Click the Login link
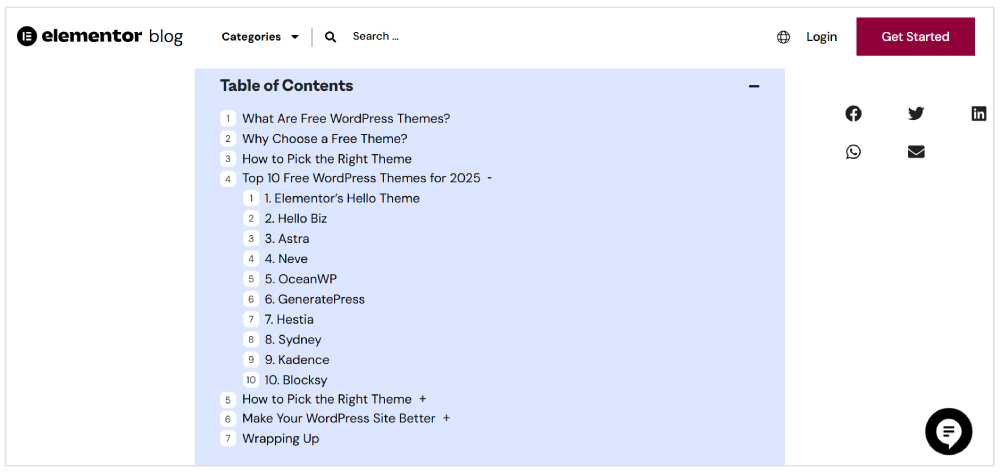The image size is (1000, 473). (x=821, y=37)
